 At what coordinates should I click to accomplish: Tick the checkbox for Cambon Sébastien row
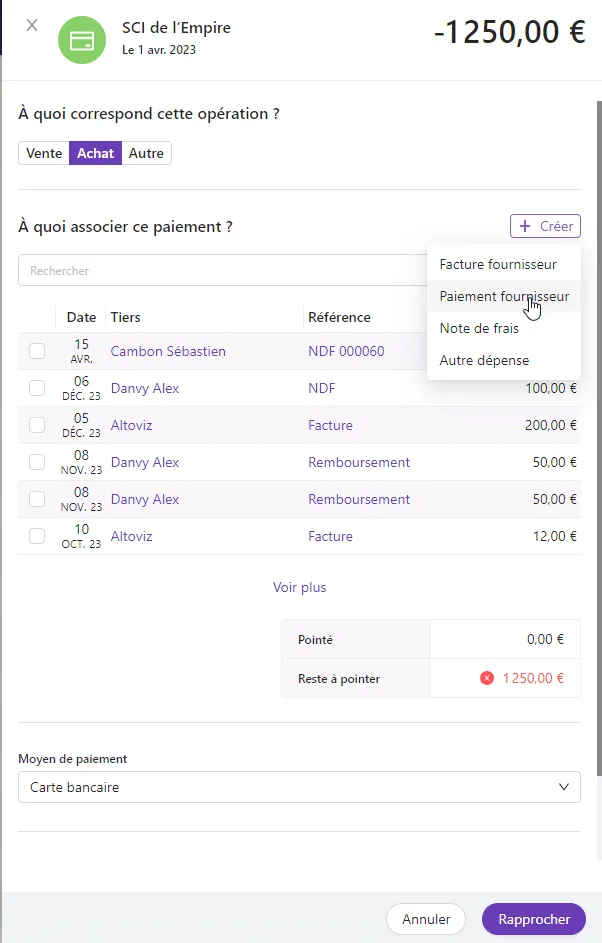coord(37,351)
